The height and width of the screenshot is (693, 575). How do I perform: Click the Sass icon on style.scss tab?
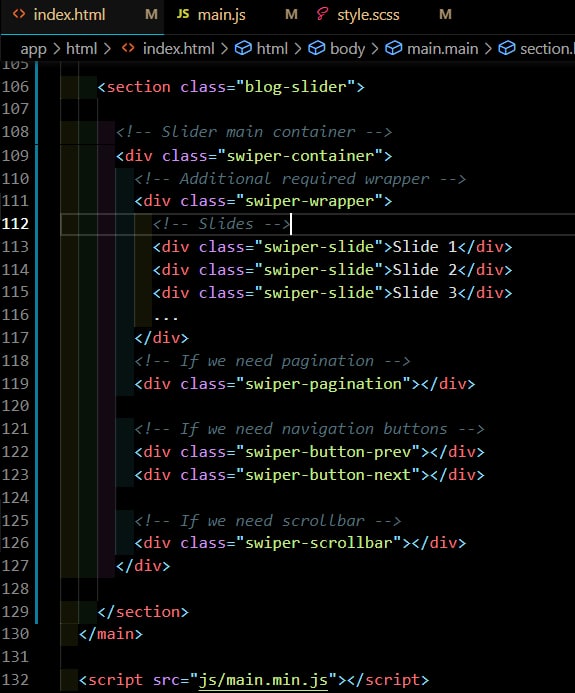point(322,14)
